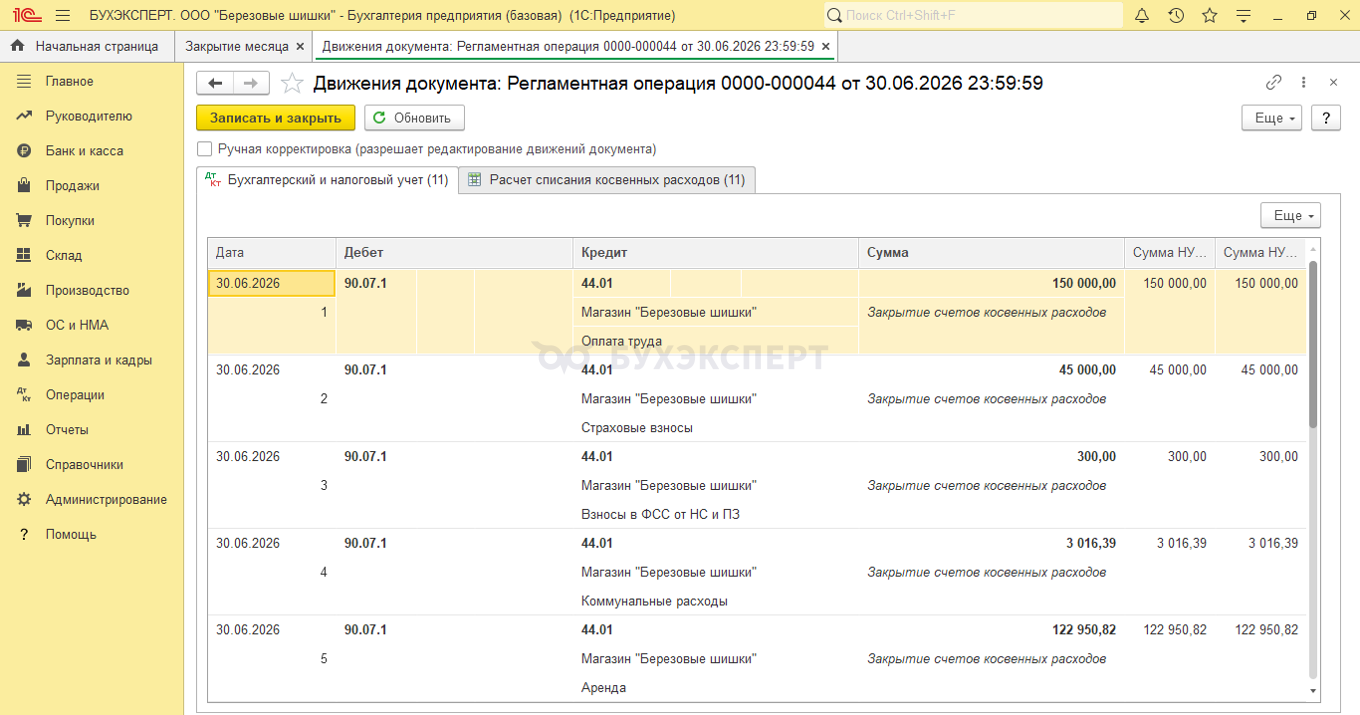Click the ОС и НМА truck icon

24,325
